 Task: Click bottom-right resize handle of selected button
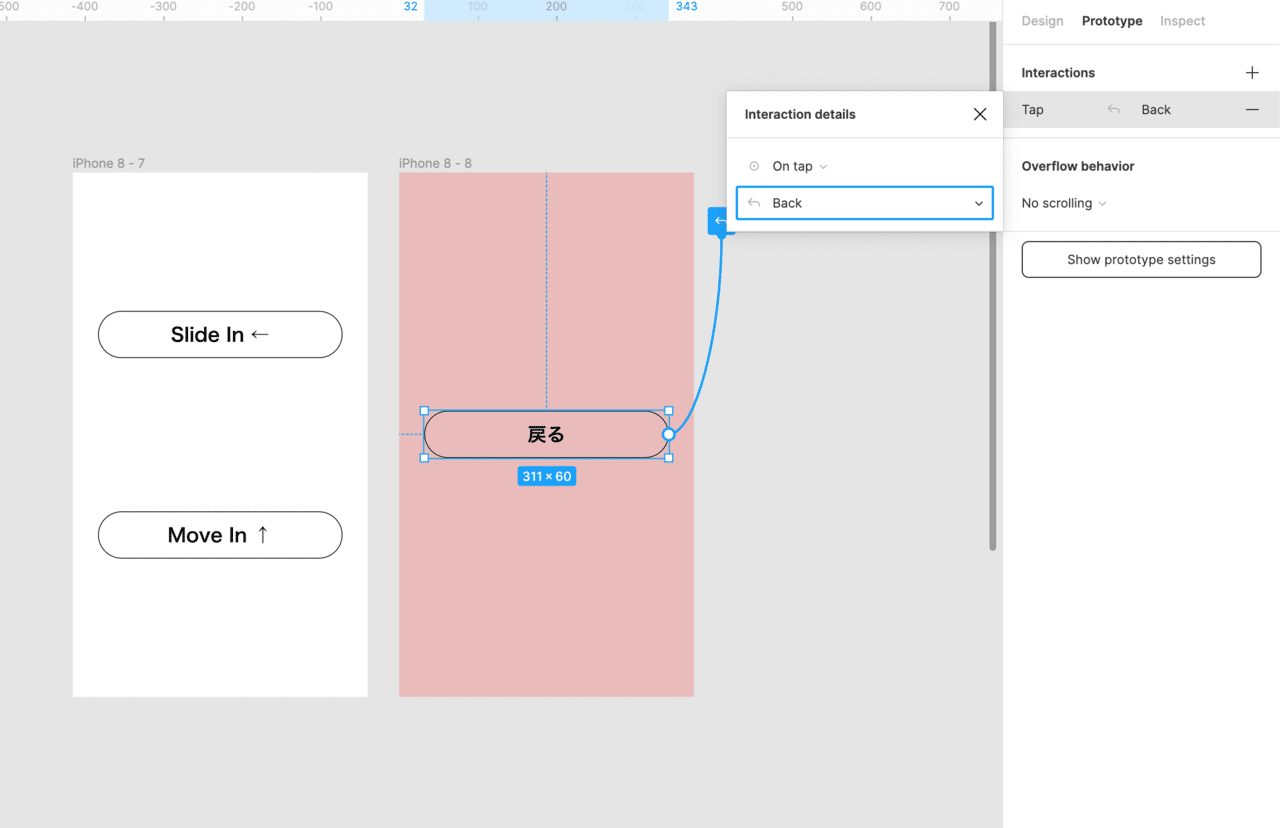click(x=669, y=458)
